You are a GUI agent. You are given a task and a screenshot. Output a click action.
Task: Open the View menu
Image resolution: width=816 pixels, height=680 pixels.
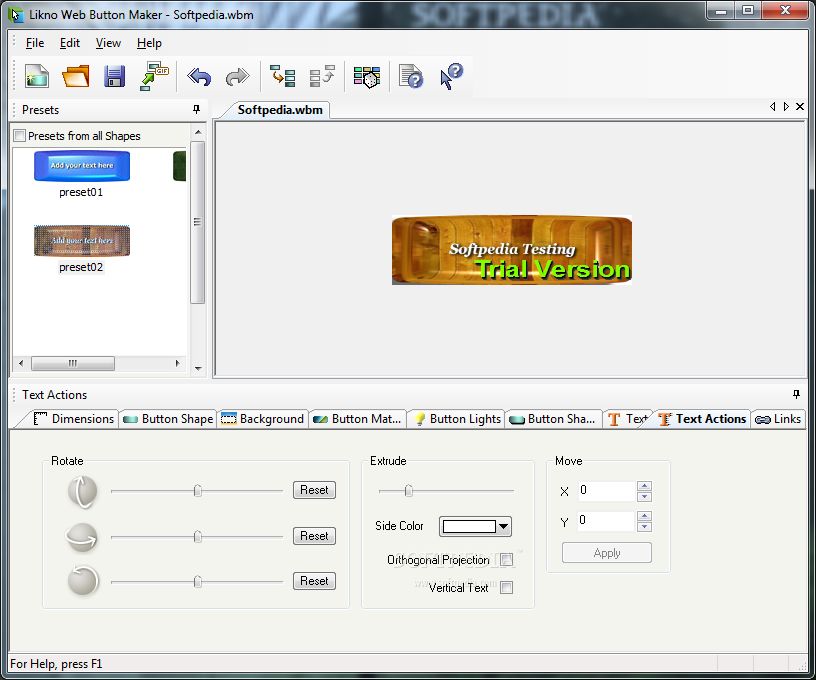coord(108,43)
